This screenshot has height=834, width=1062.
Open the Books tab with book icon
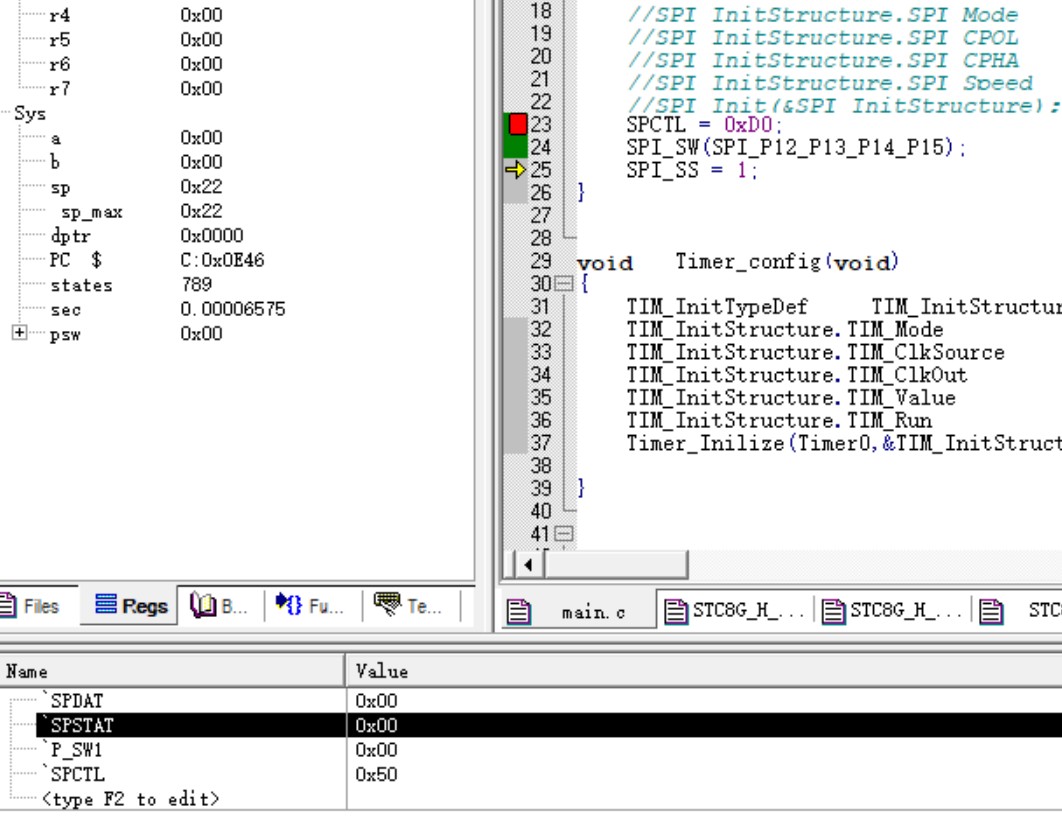pos(218,606)
